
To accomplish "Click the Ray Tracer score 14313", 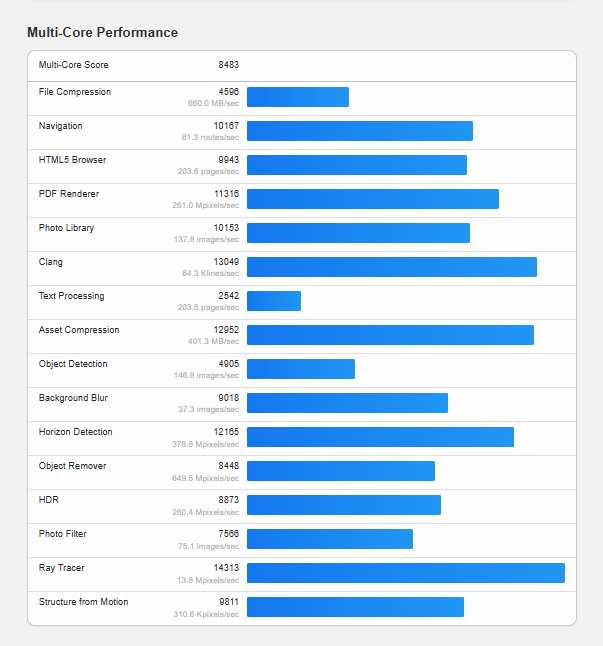I will (x=226, y=568).
